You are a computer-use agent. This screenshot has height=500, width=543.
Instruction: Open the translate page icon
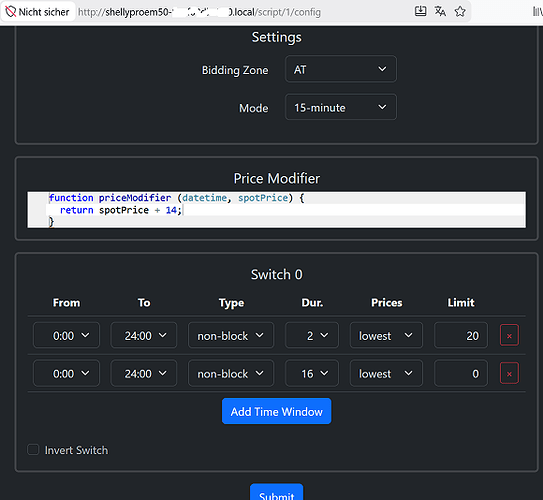point(440,11)
